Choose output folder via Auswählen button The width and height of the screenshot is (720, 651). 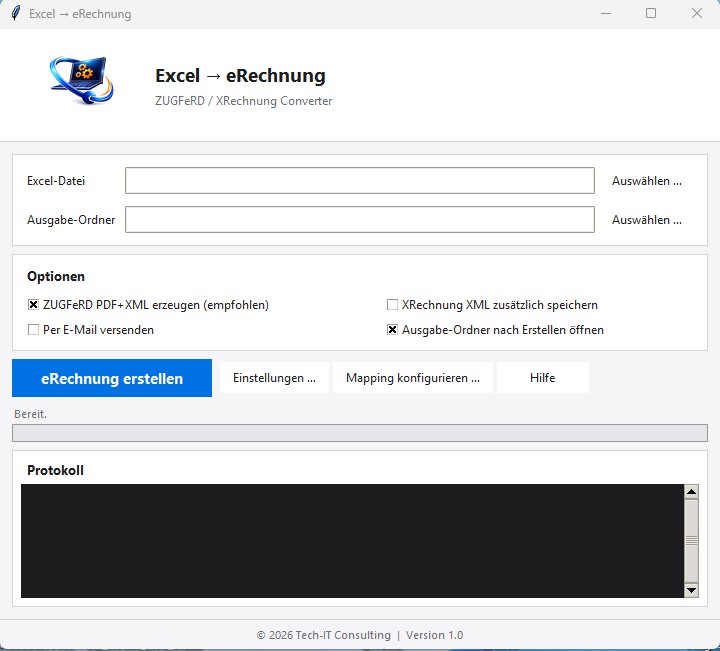647,220
